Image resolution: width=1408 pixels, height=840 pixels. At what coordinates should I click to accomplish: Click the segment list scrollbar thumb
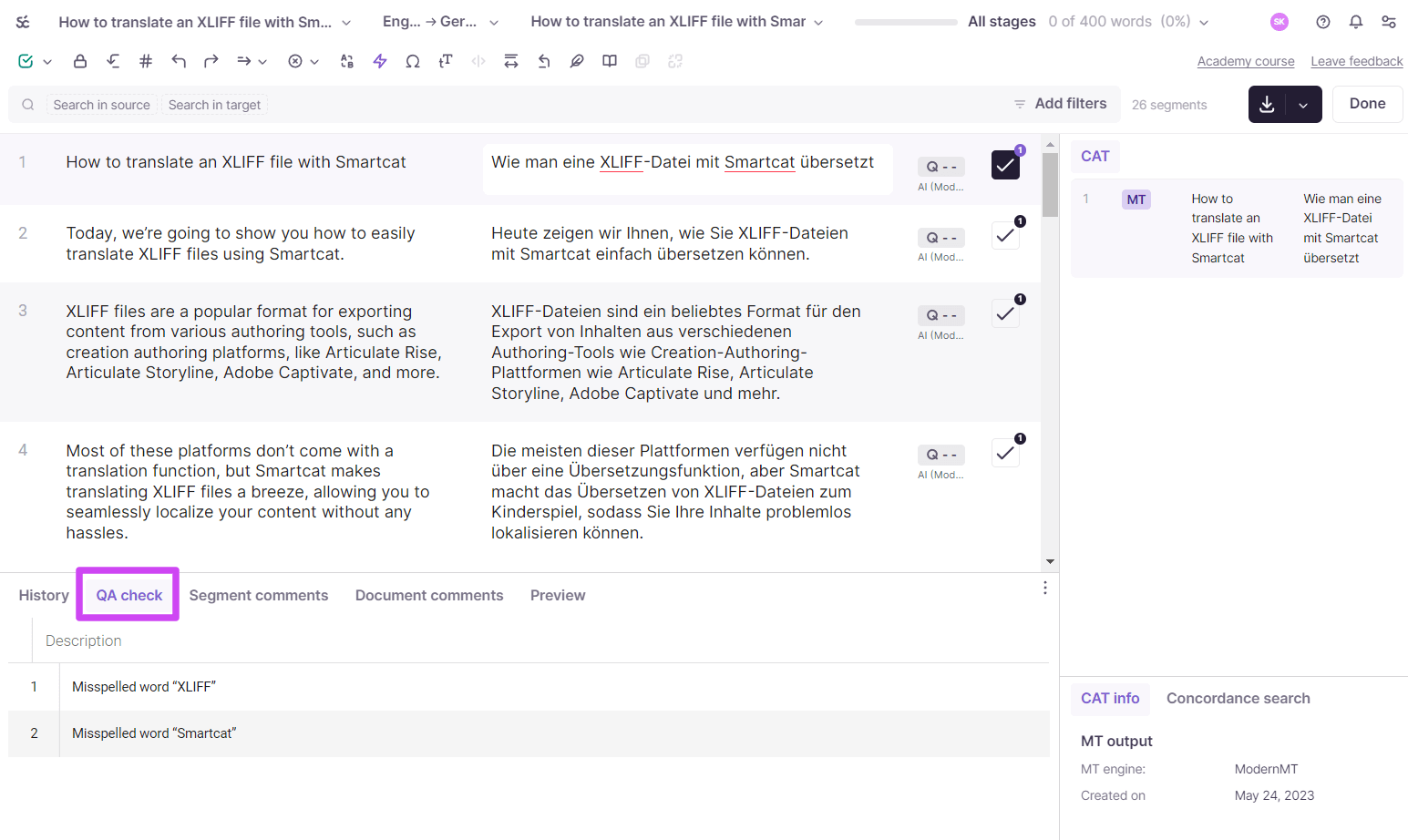(x=1050, y=184)
